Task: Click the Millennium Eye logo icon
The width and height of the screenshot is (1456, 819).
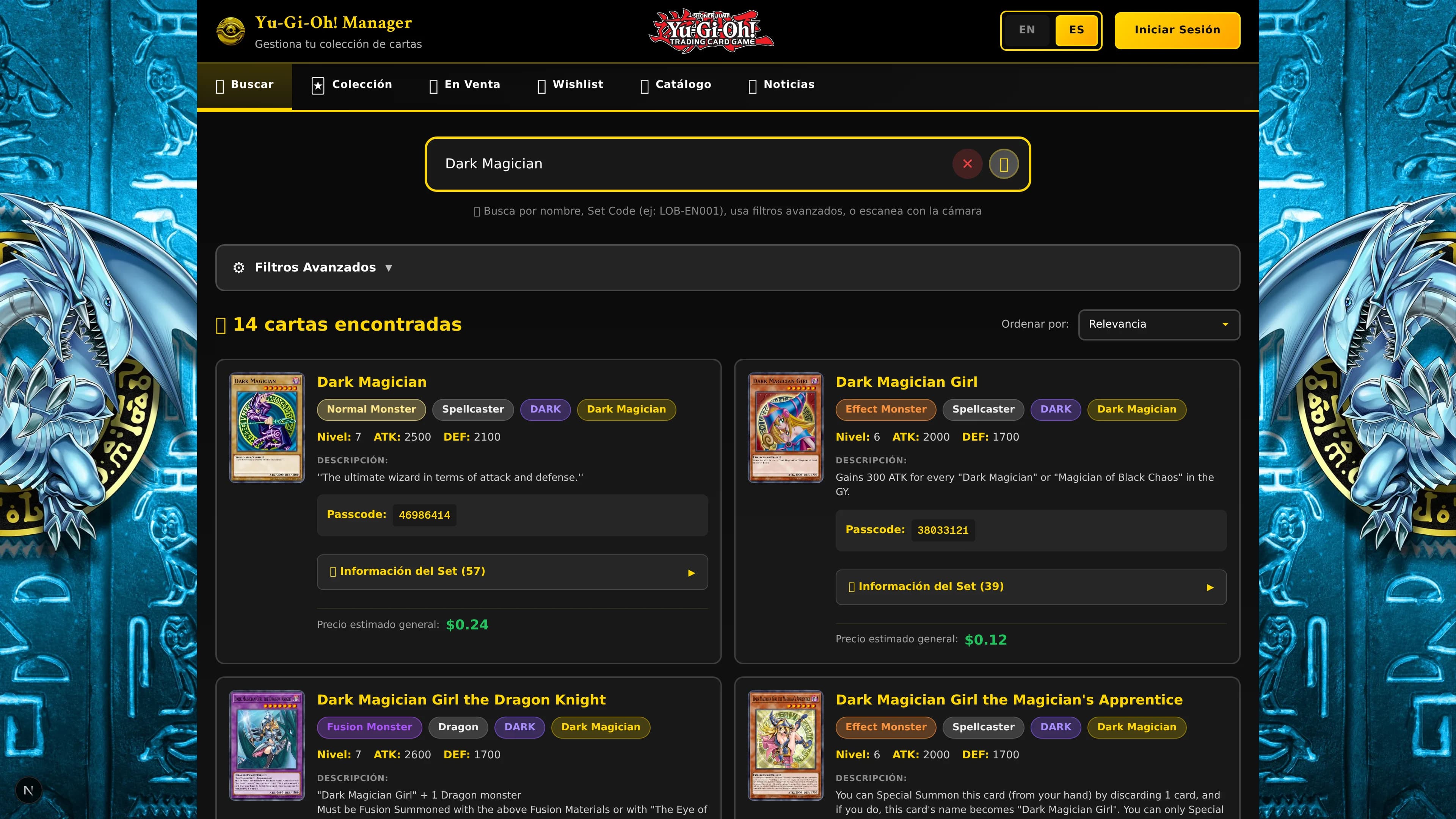Action: [x=231, y=30]
